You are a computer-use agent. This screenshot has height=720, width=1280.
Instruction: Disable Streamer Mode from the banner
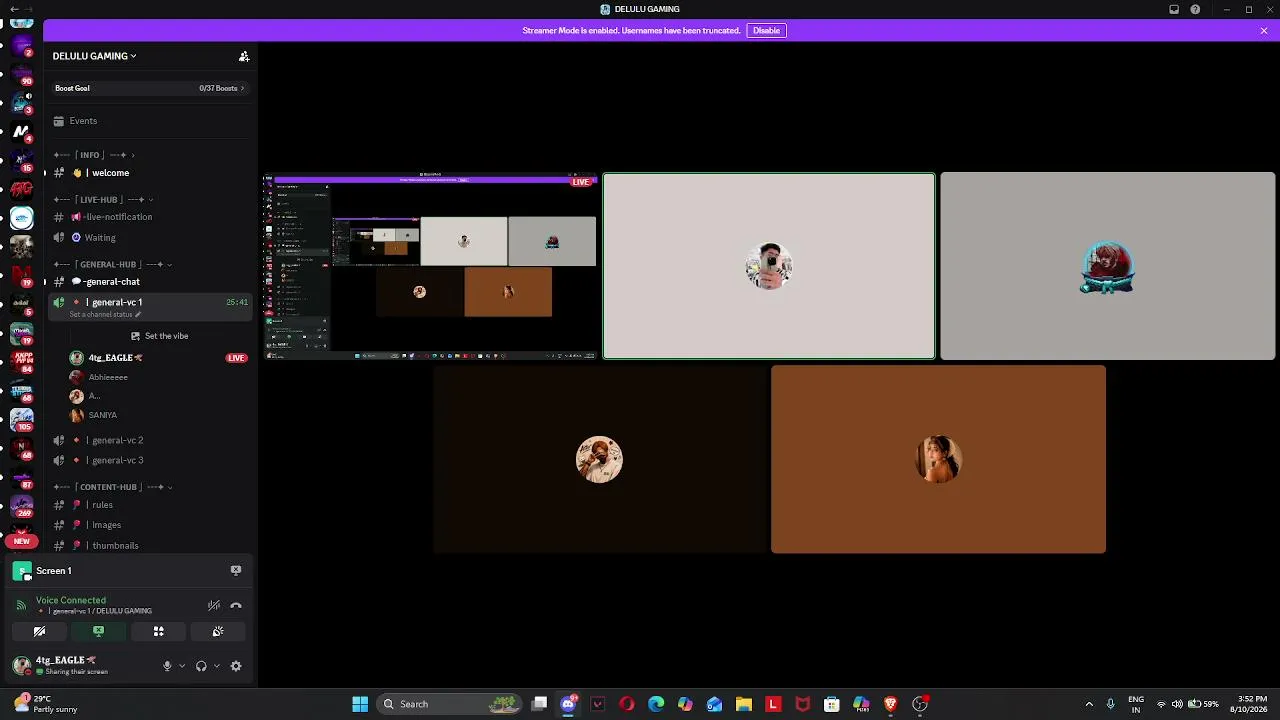pos(767,31)
